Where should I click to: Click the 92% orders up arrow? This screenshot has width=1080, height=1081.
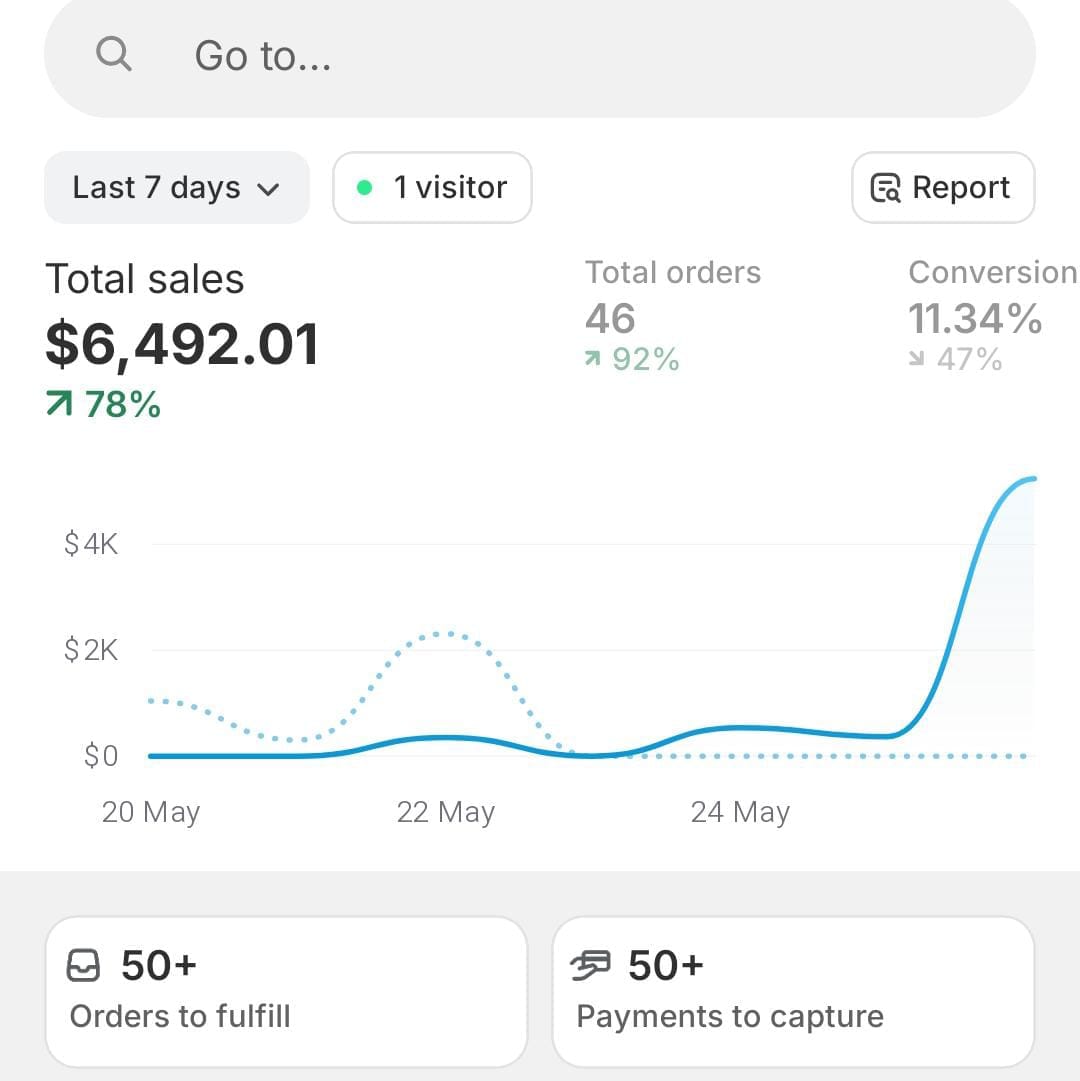click(593, 360)
